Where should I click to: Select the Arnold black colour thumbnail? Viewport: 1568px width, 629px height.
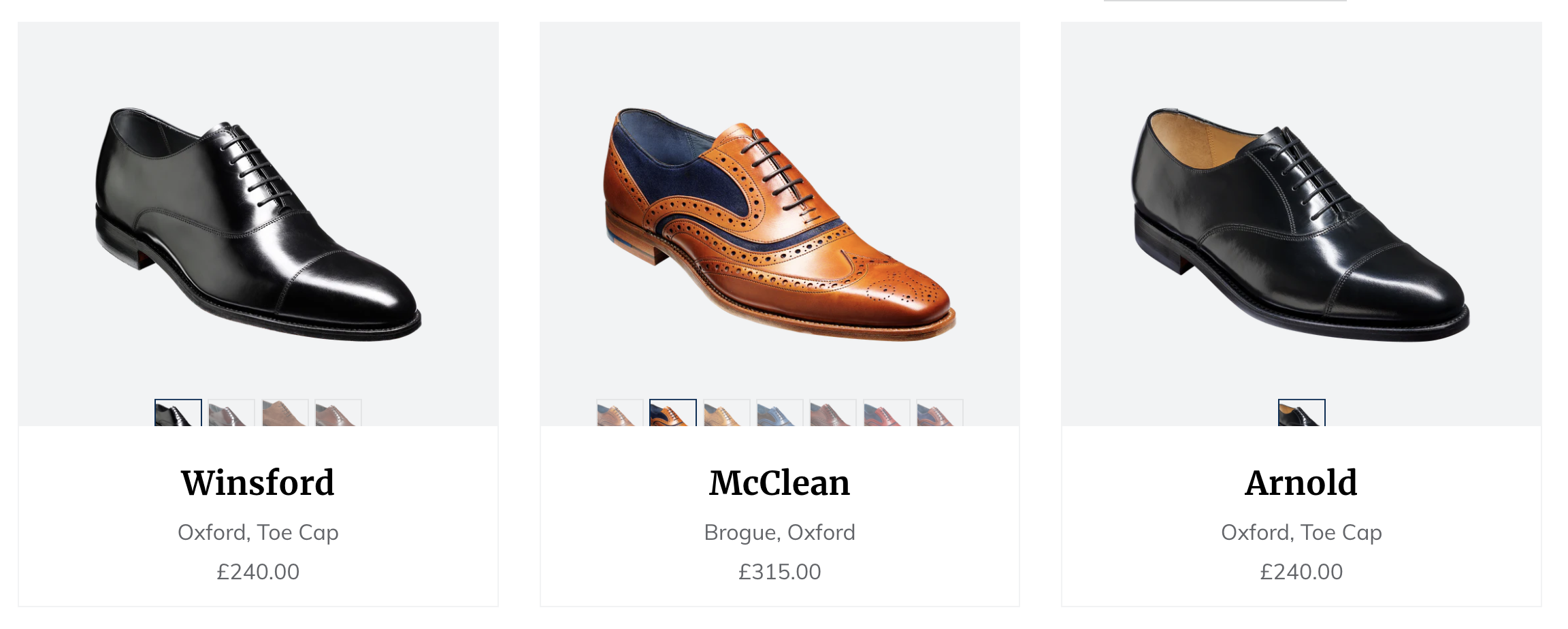[x=1302, y=413]
